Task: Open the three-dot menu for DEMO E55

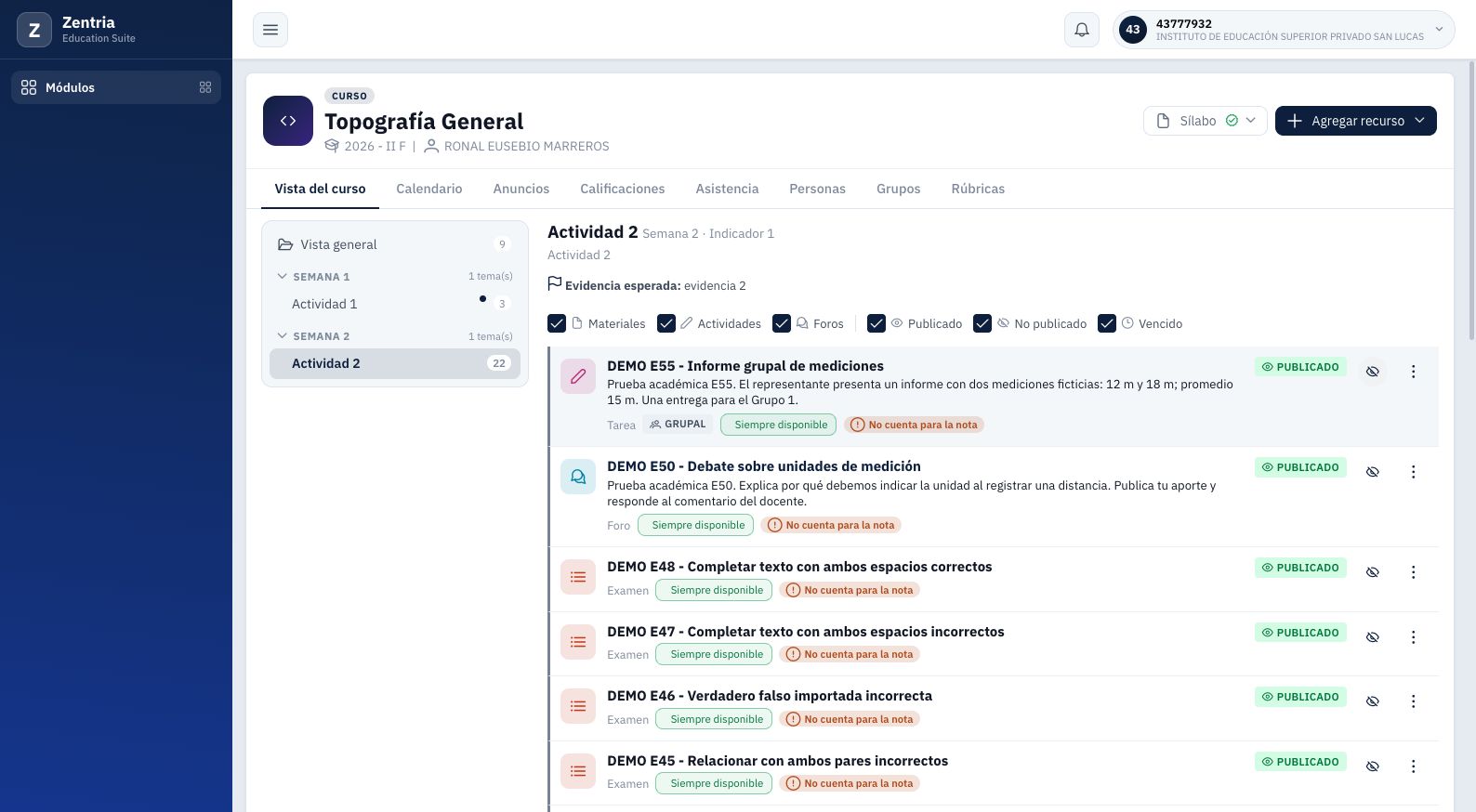Action: coord(1413,372)
